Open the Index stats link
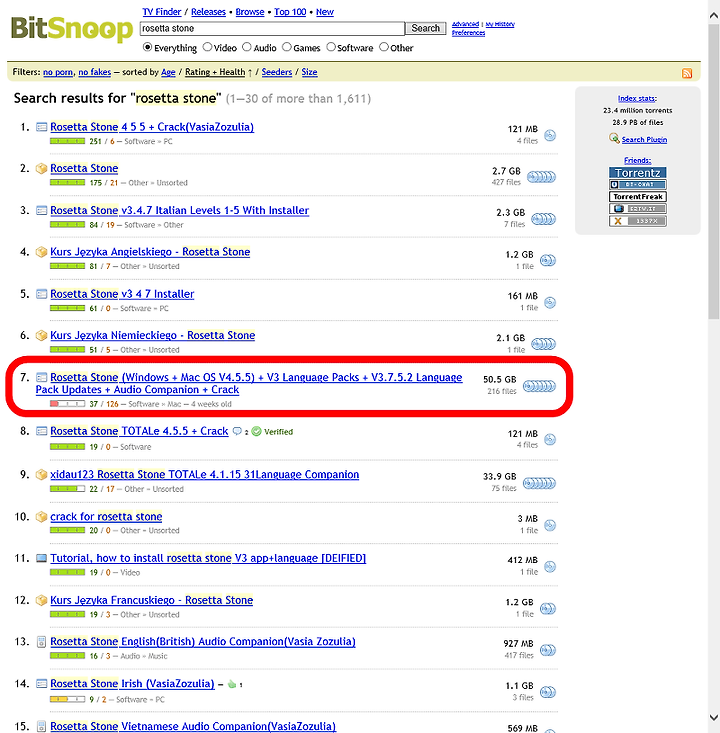Screen dimensions: 720x733 point(637,98)
